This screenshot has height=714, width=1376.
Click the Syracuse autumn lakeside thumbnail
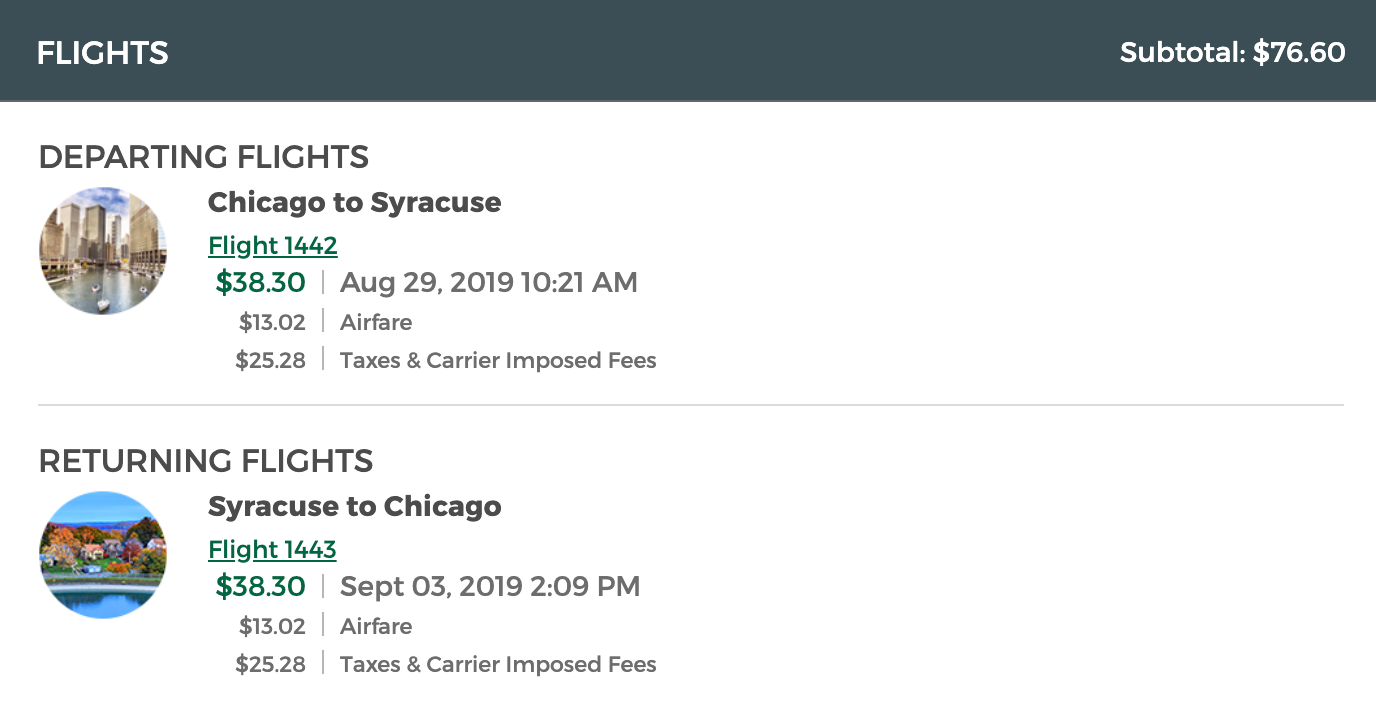103,555
